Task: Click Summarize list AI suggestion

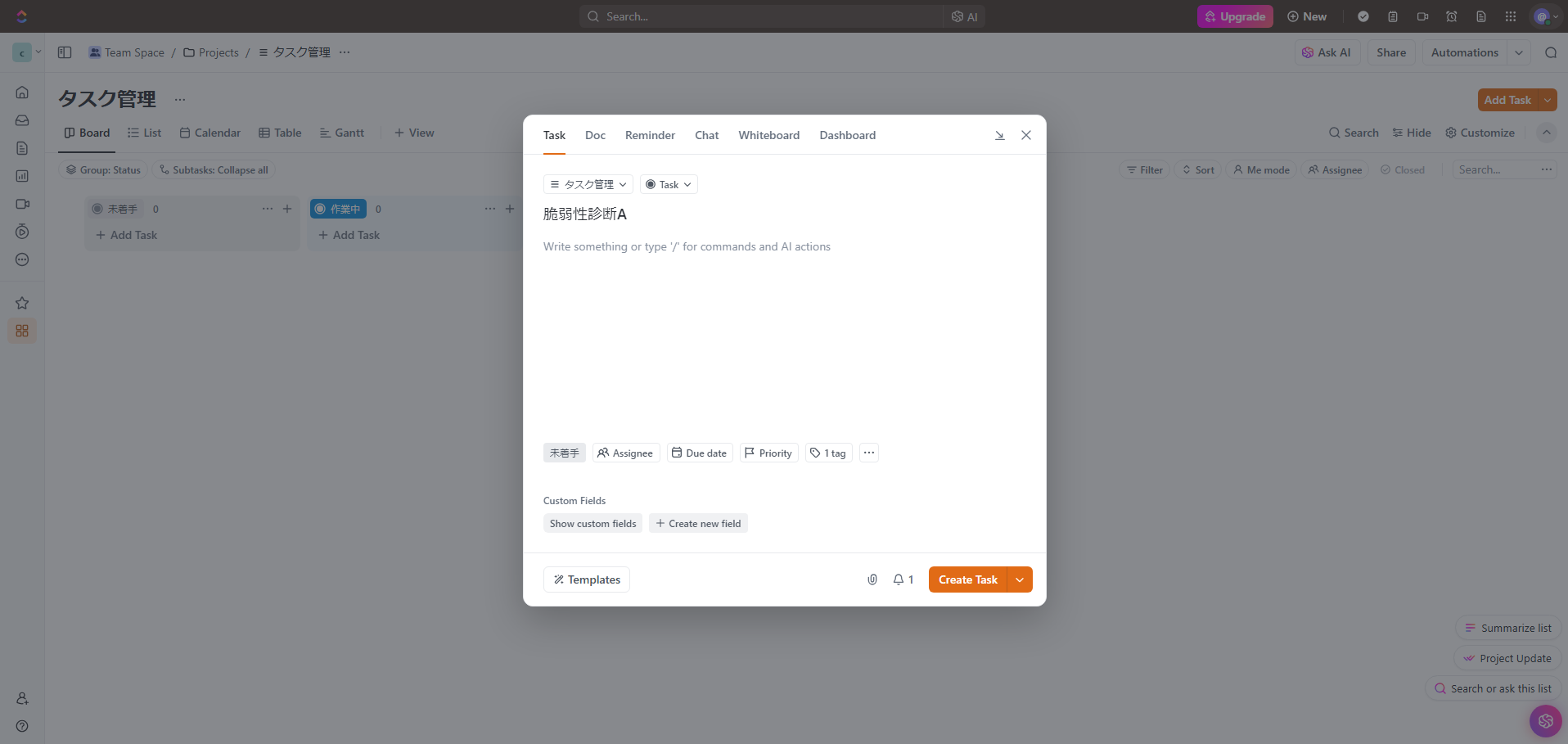Action: coord(1508,628)
